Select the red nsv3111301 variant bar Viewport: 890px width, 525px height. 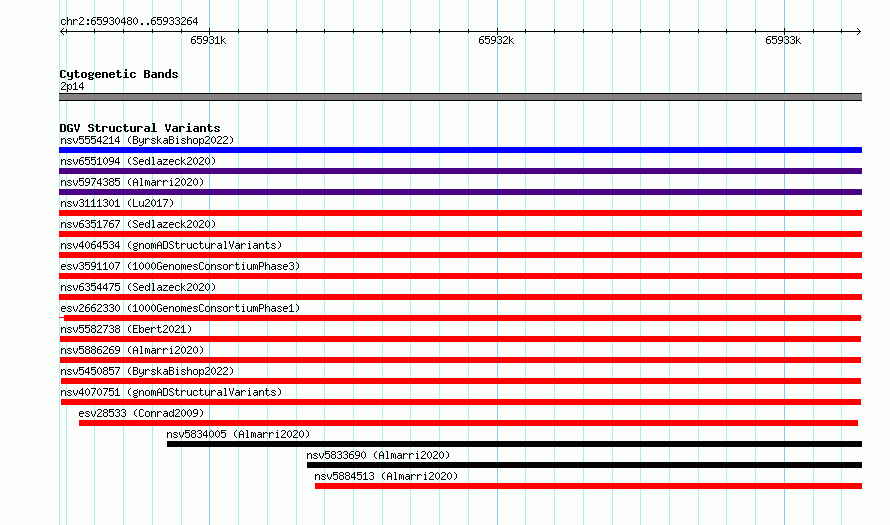(x=460, y=213)
